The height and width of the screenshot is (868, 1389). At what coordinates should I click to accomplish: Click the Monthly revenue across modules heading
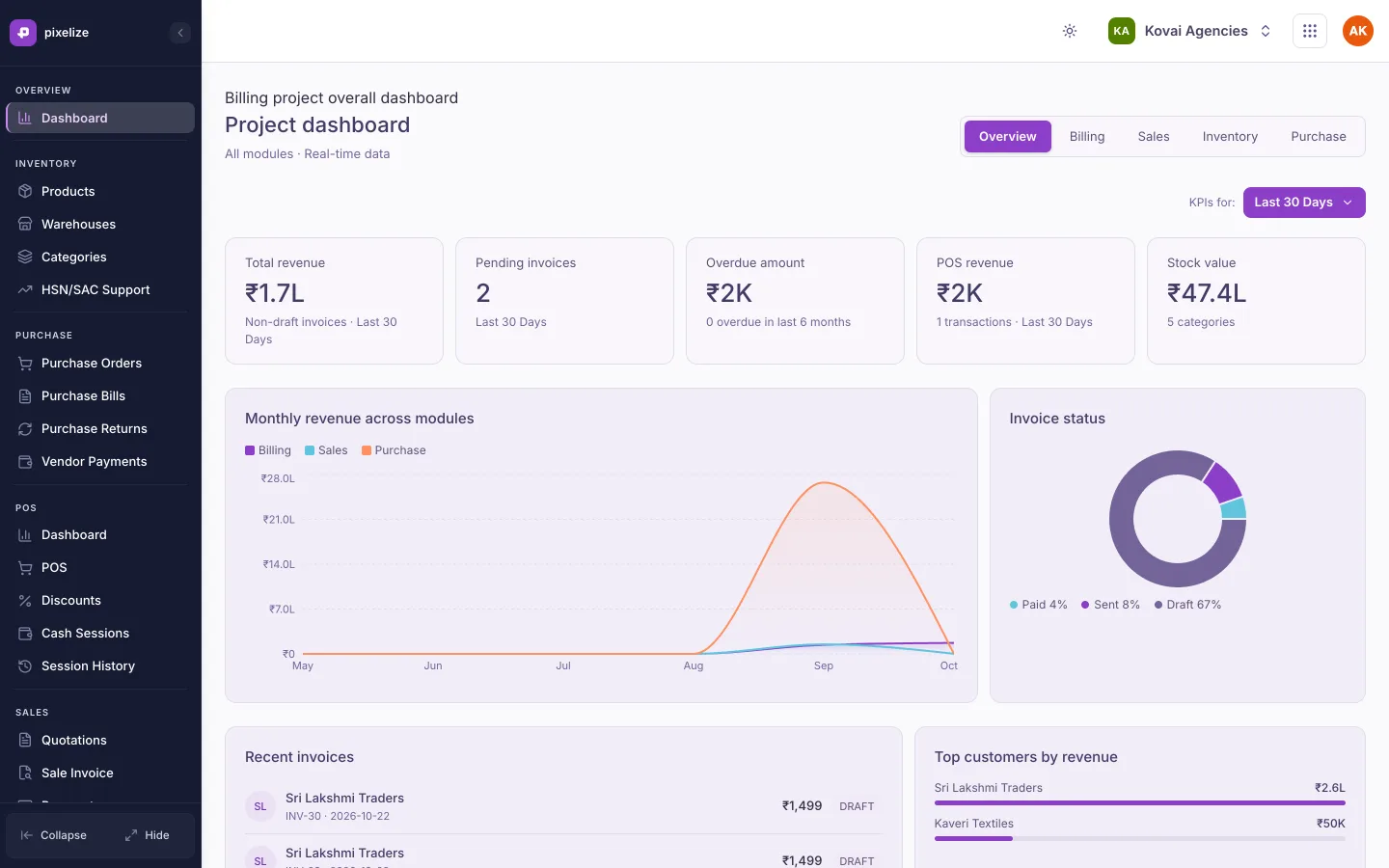[360, 419]
